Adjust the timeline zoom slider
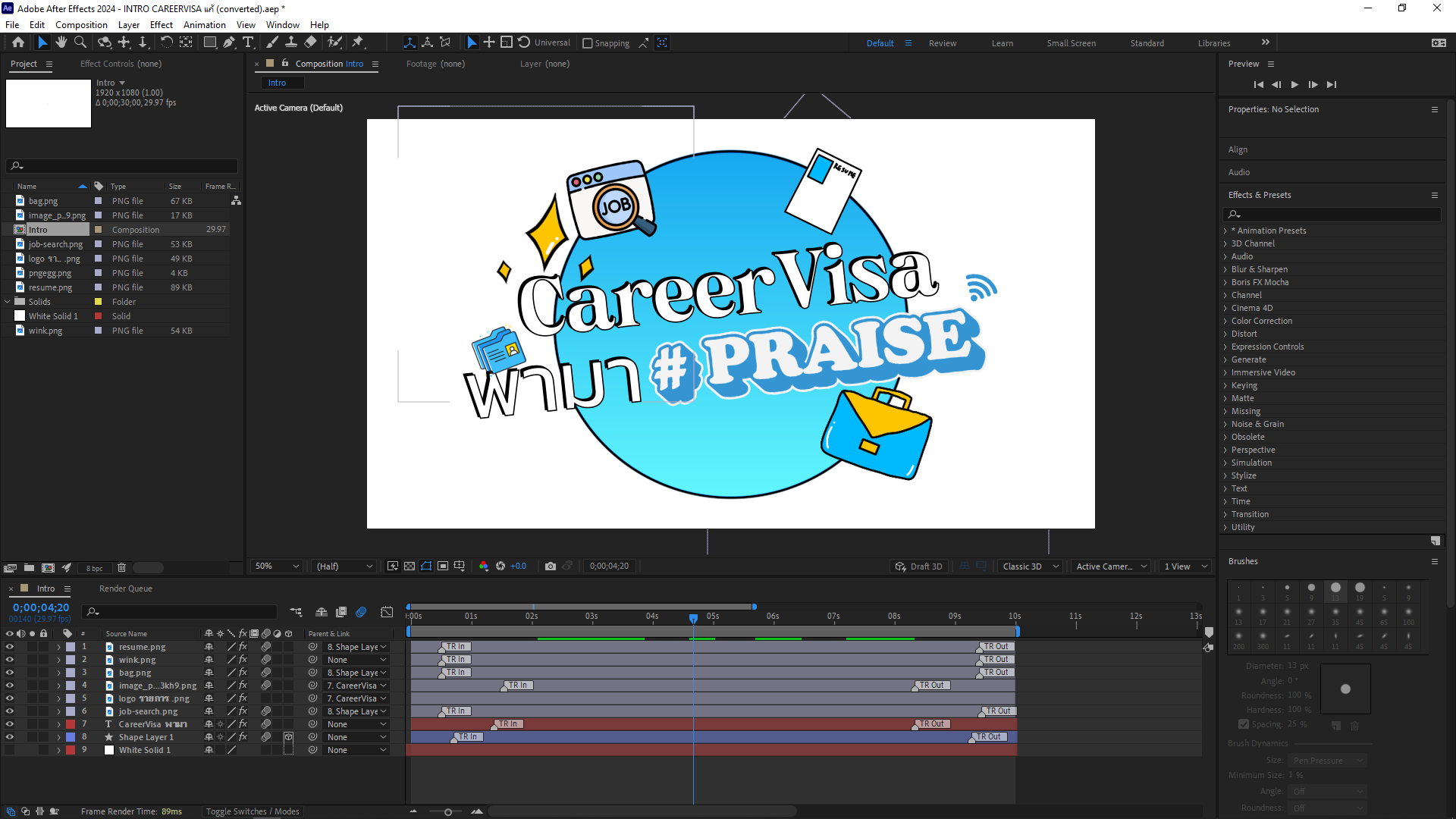The image size is (1456, 819). [448, 812]
